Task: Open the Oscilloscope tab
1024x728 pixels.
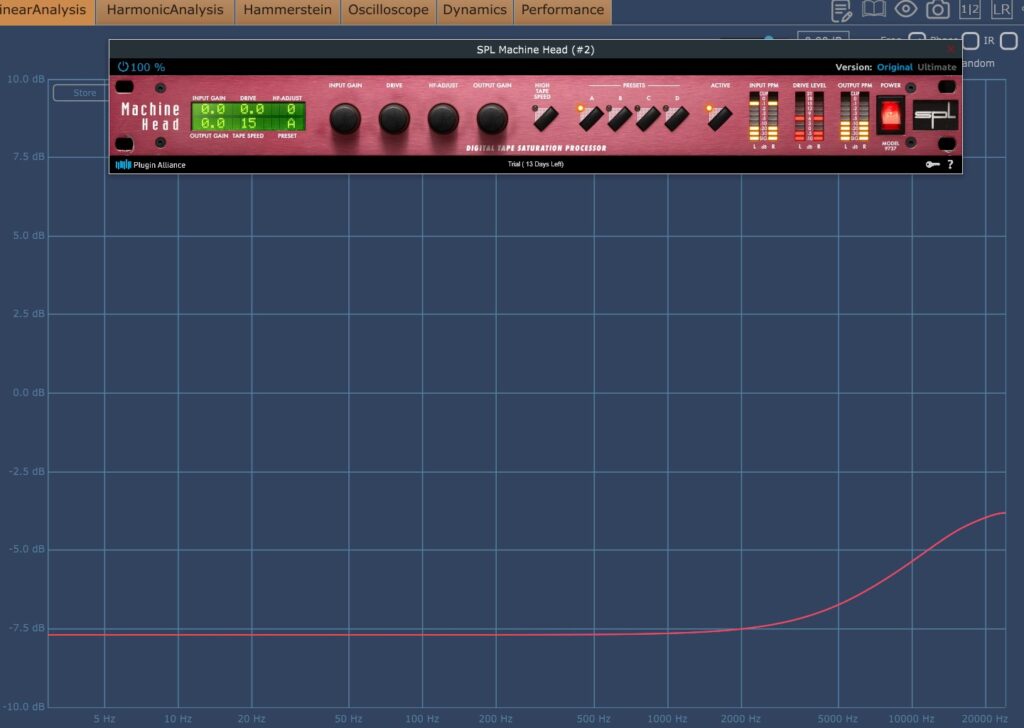Action: [x=388, y=11]
